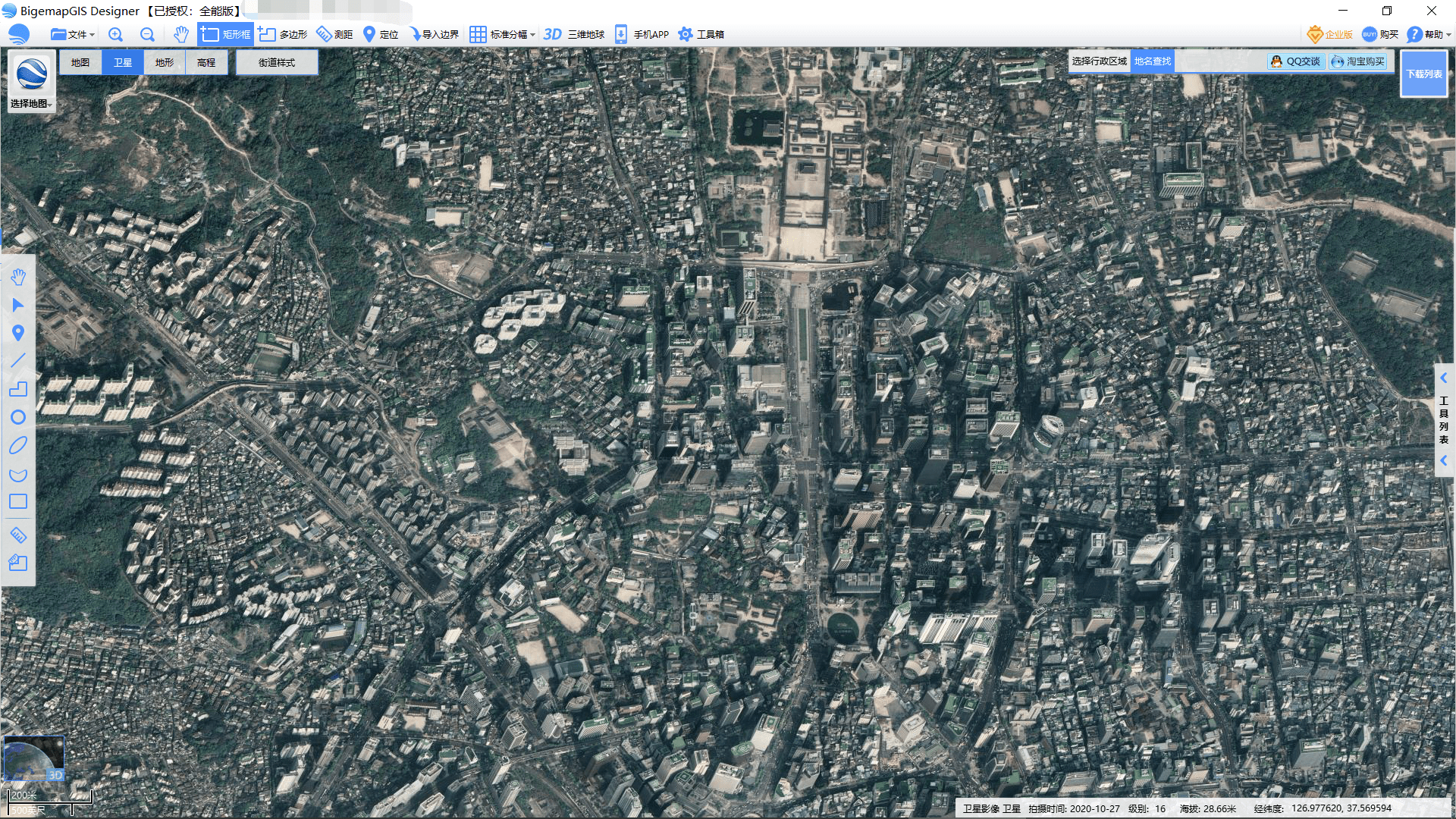The height and width of the screenshot is (819, 1456).
Task: Click the 海拔 28.66米 altitude text
Action: [x=1207, y=808]
